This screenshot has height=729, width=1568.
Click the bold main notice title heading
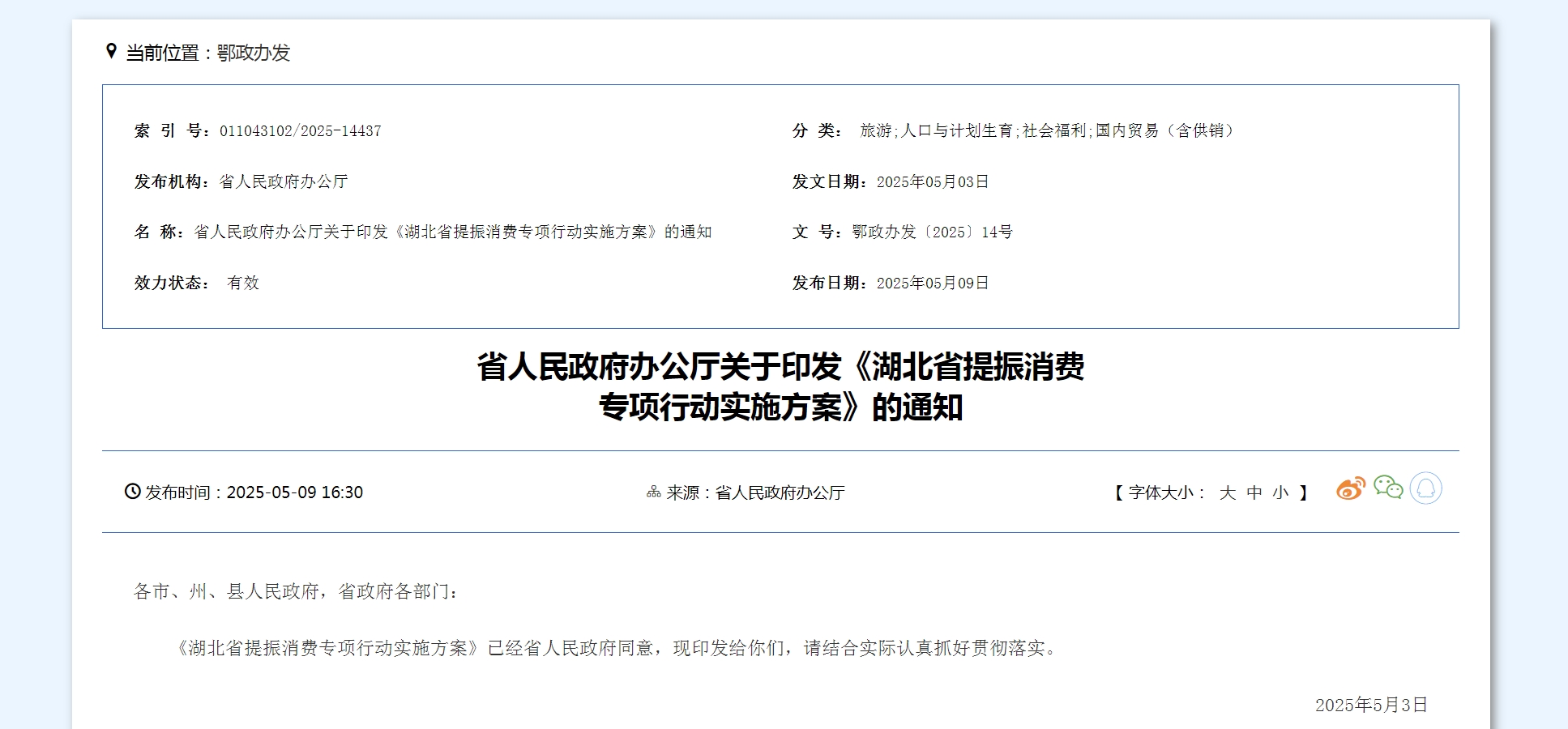pos(780,387)
